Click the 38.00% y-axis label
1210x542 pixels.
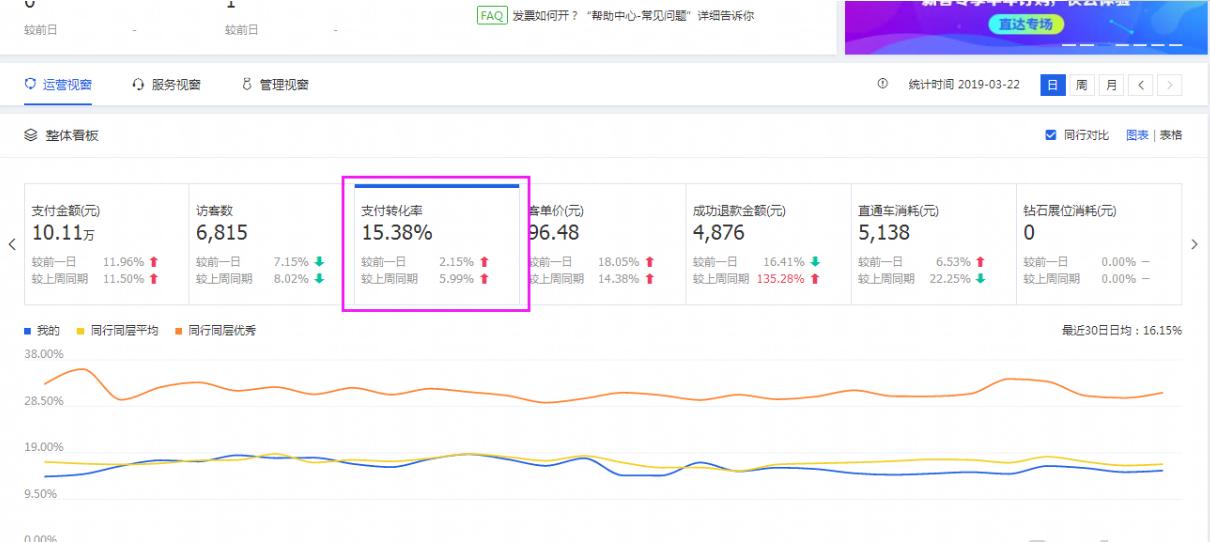[x=43, y=354]
